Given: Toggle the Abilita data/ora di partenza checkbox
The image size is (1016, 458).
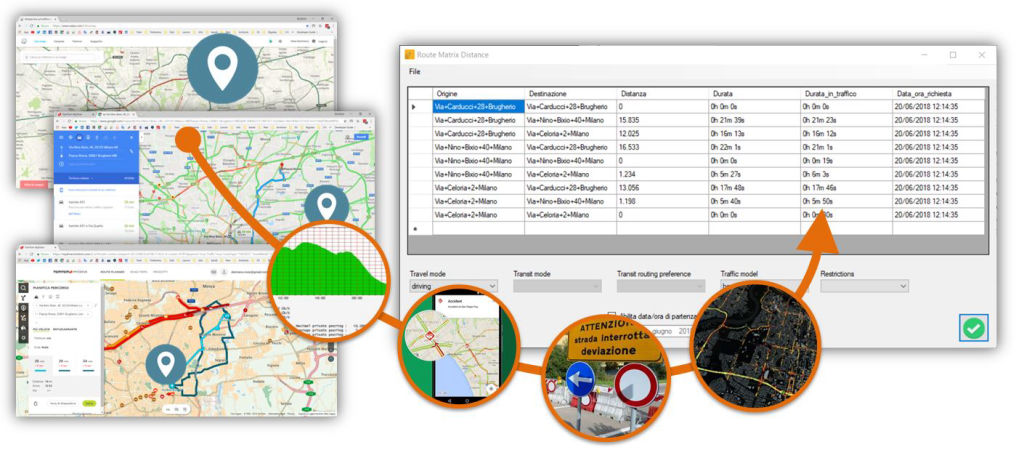Looking at the screenshot, I should point(612,316).
